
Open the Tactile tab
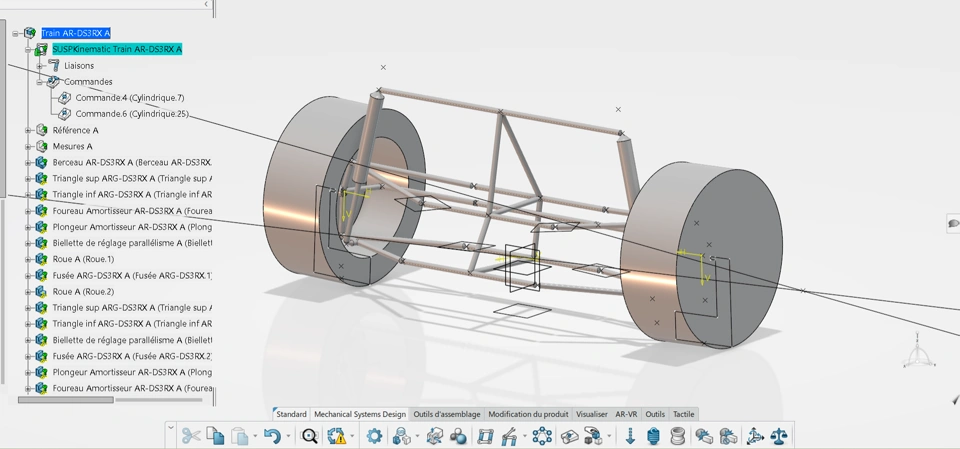point(684,414)
